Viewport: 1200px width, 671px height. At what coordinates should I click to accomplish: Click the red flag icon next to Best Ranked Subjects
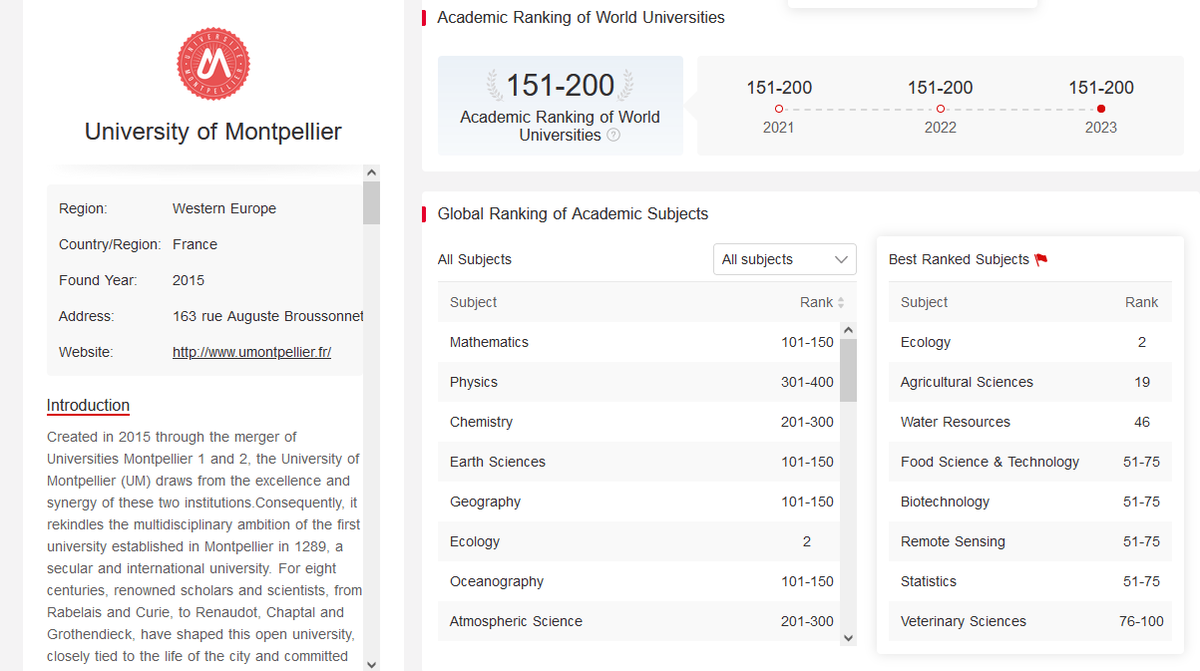click(x=1041, y=259)
